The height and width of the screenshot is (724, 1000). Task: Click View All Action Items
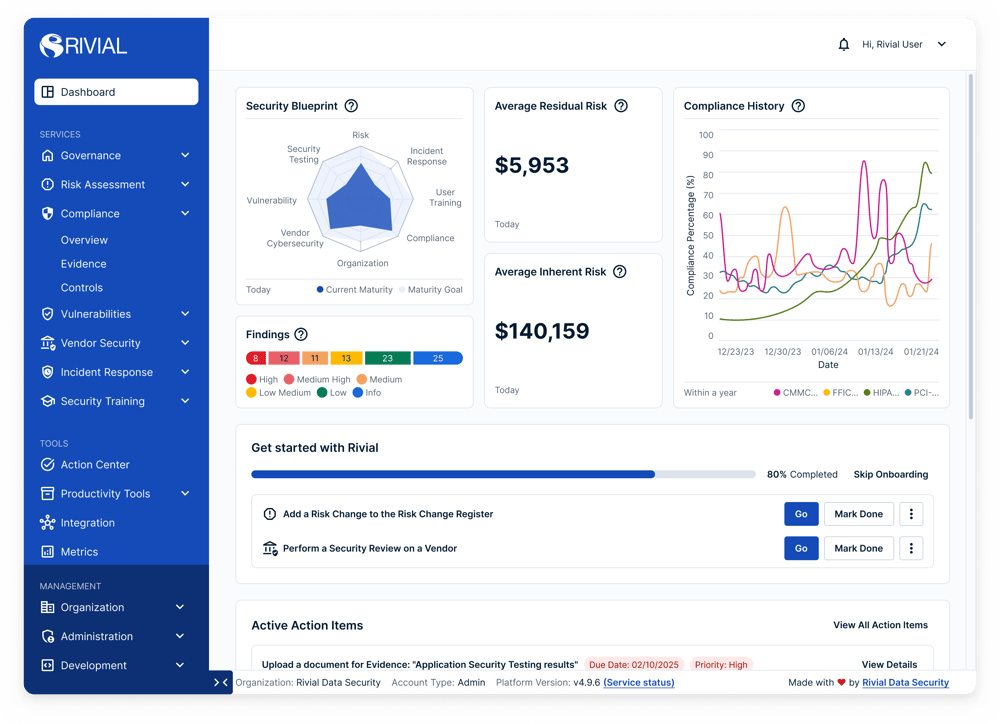click(880, 625)
